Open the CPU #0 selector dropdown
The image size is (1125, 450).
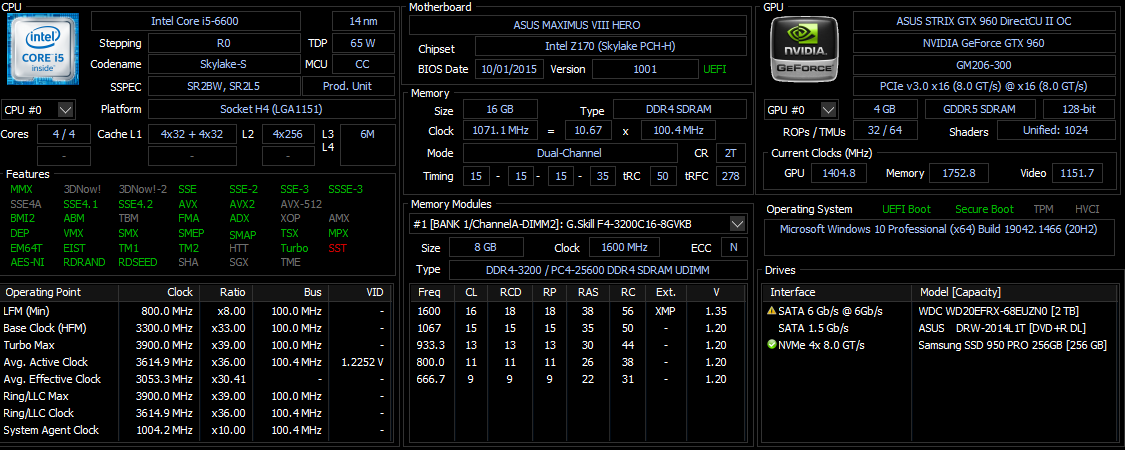pos(65,110)
